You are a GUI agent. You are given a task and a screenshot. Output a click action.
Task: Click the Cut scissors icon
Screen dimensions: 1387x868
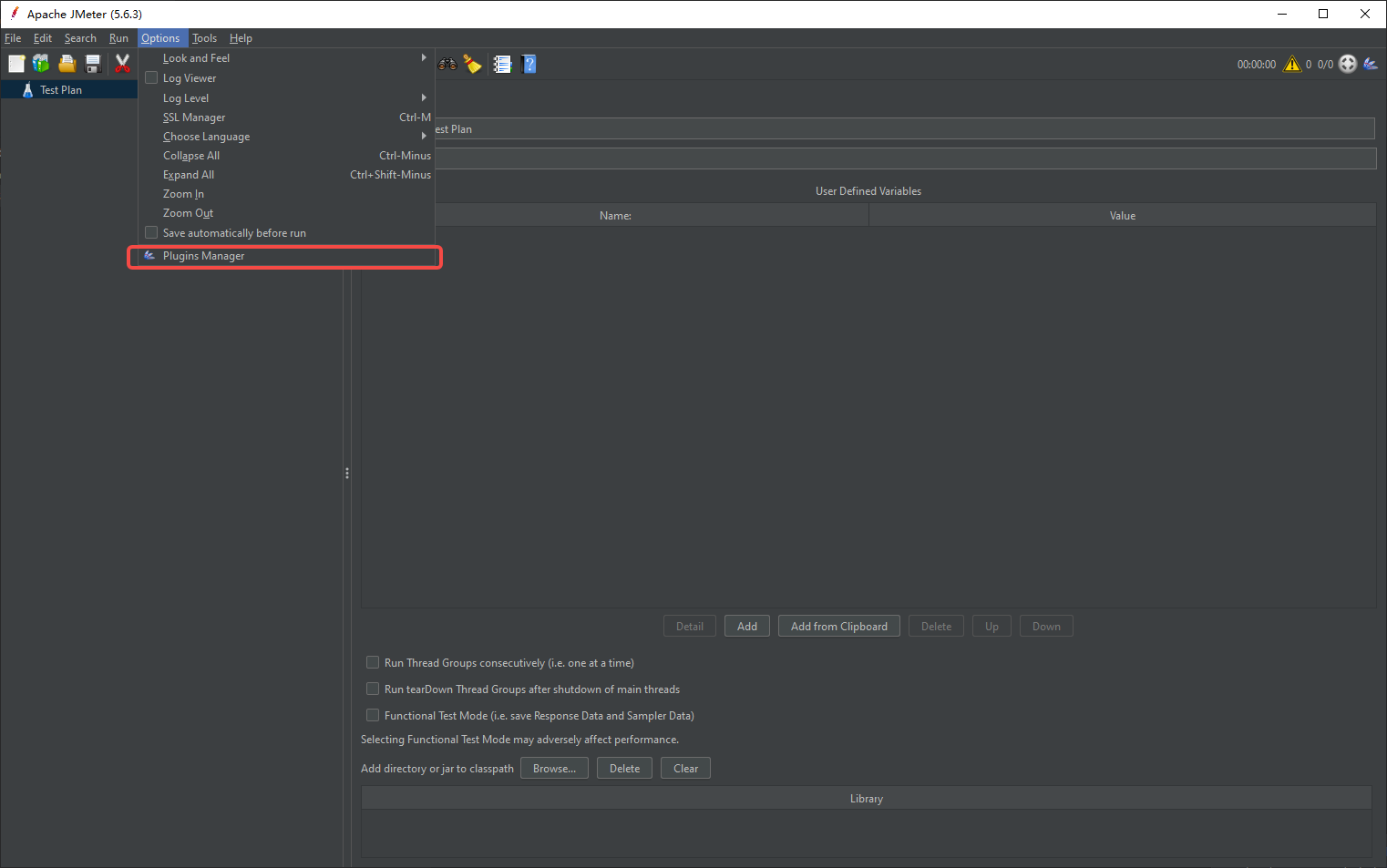click(122, 64)
